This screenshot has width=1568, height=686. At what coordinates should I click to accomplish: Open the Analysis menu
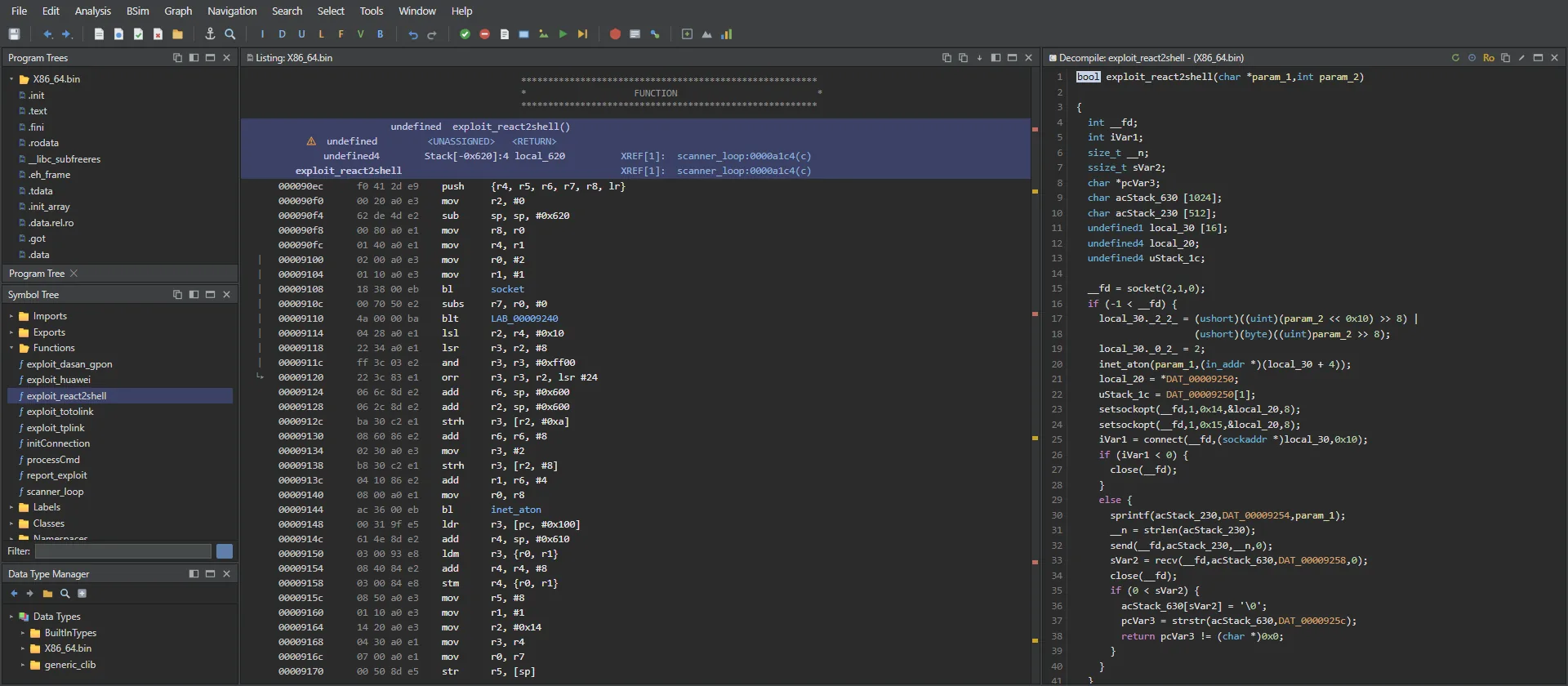(x=92, y=11)
